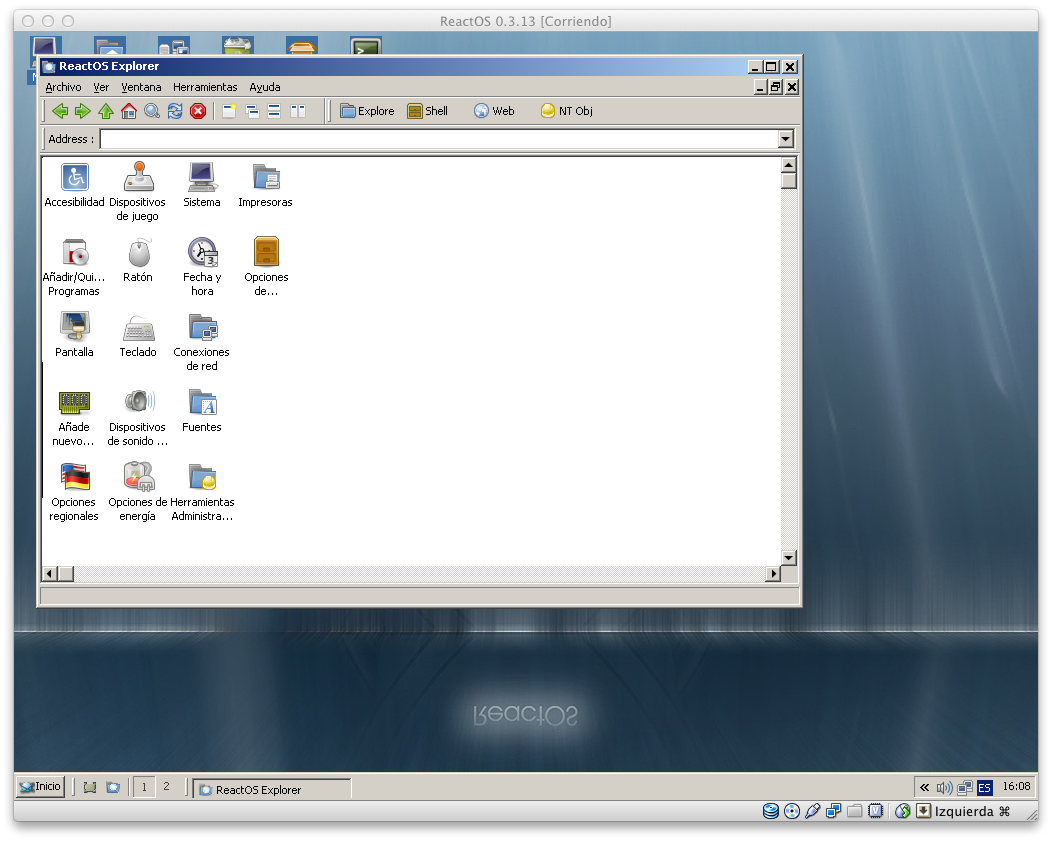Viewport: 1052px width, 841px height.
Task: Click the new window toolbar icon
Action: [229, 111]
